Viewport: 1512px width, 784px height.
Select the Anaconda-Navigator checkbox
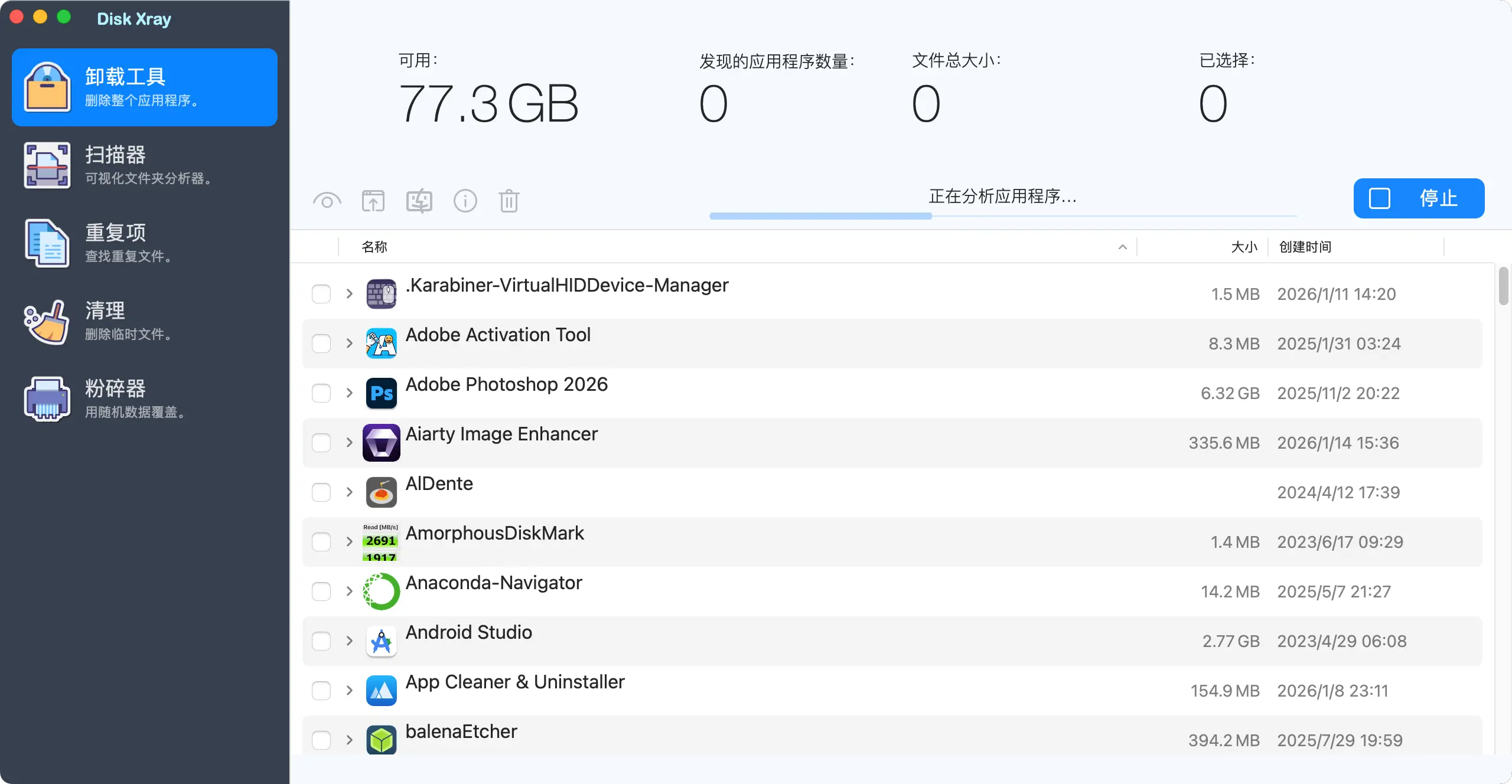point(321,592)
